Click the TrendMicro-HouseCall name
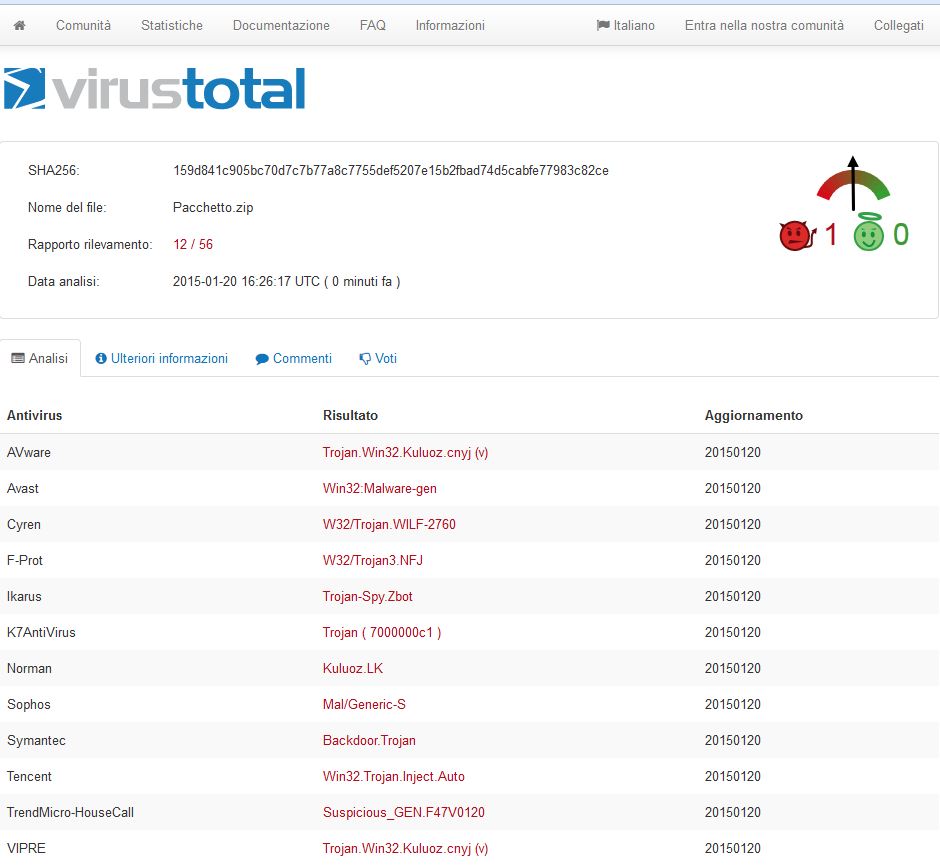Screen dimensions: 940x866 [70, 812]
